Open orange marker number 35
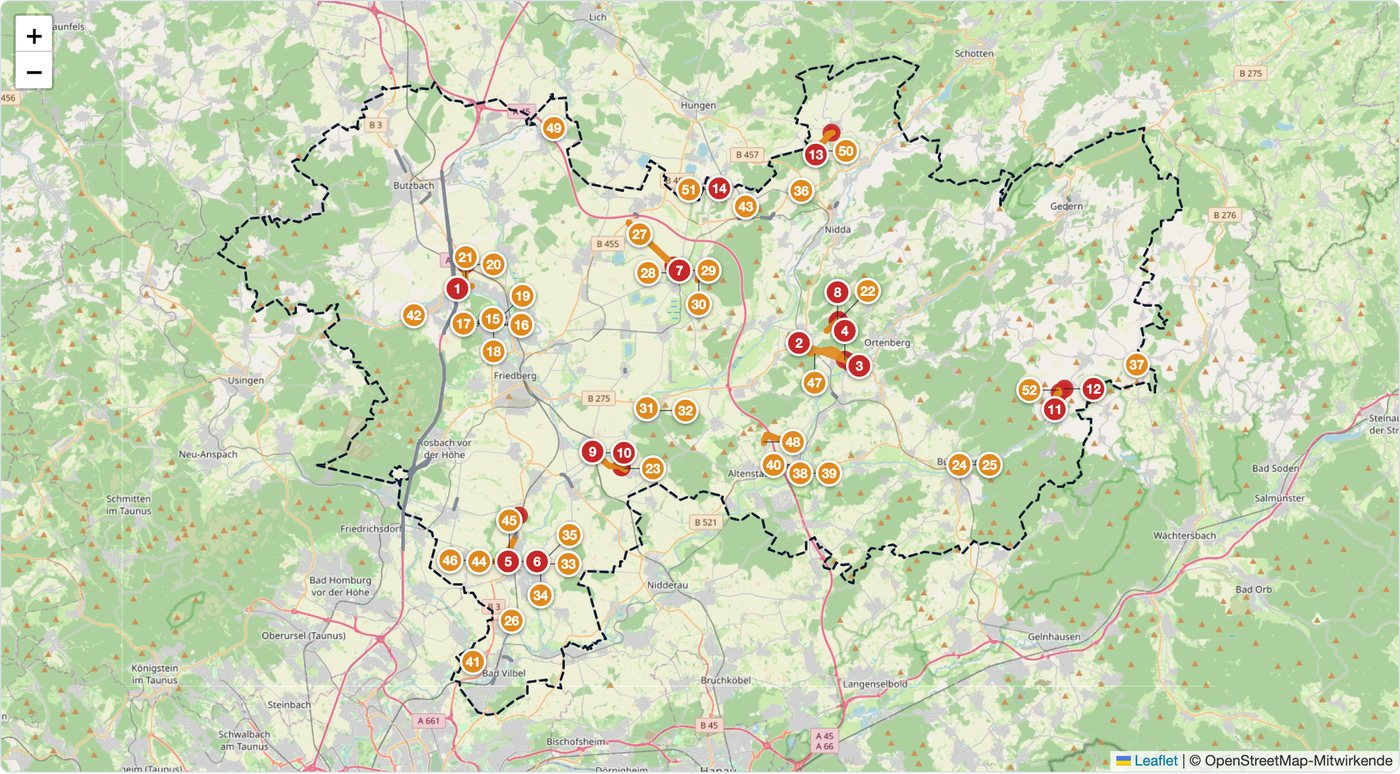Screen dimensions: 1400x774 pos(569,535)
